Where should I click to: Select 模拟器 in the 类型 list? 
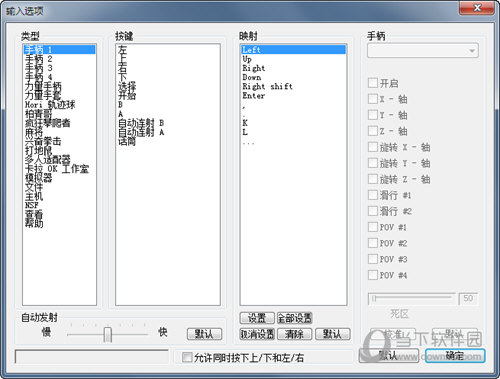click(x=59, y=178)
